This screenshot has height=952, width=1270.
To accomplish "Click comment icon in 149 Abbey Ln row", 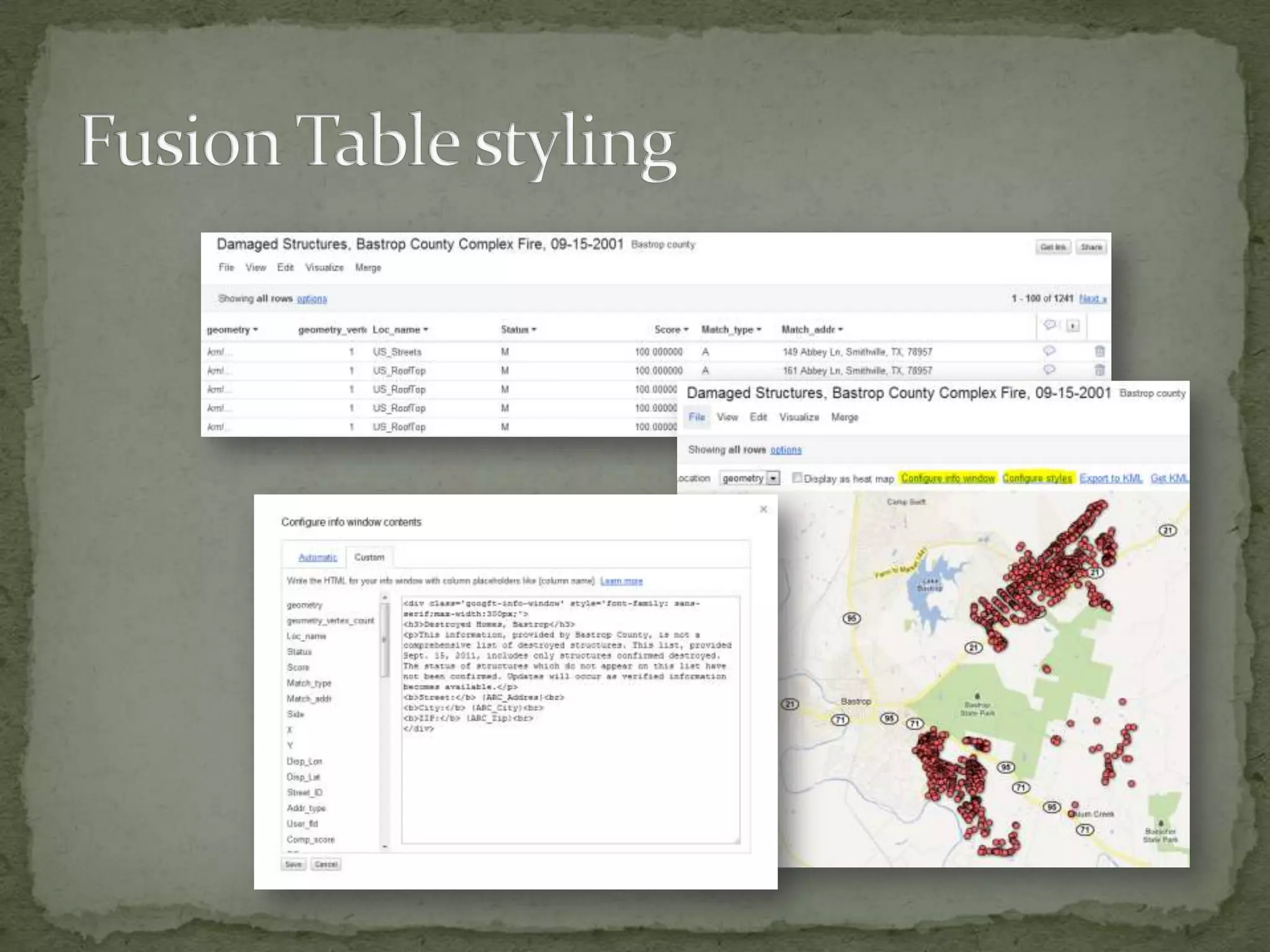I will (x=1049, y=351).
